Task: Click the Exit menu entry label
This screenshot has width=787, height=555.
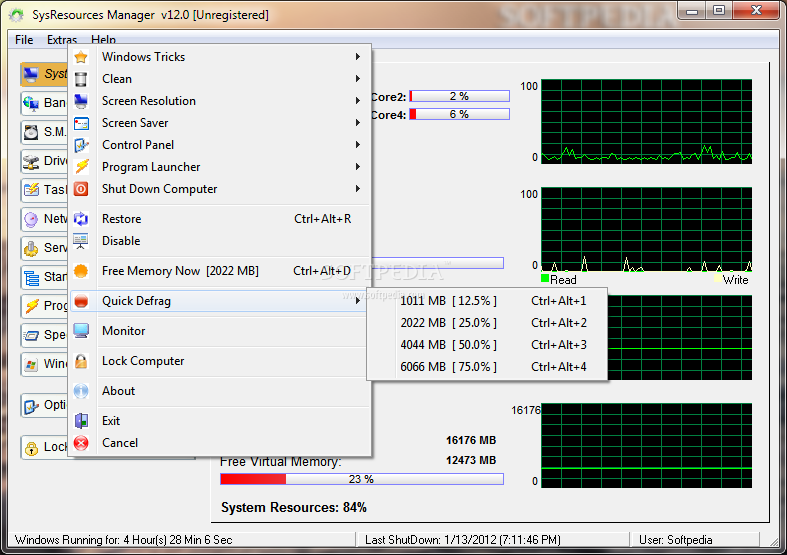Action: coord(111,421)
